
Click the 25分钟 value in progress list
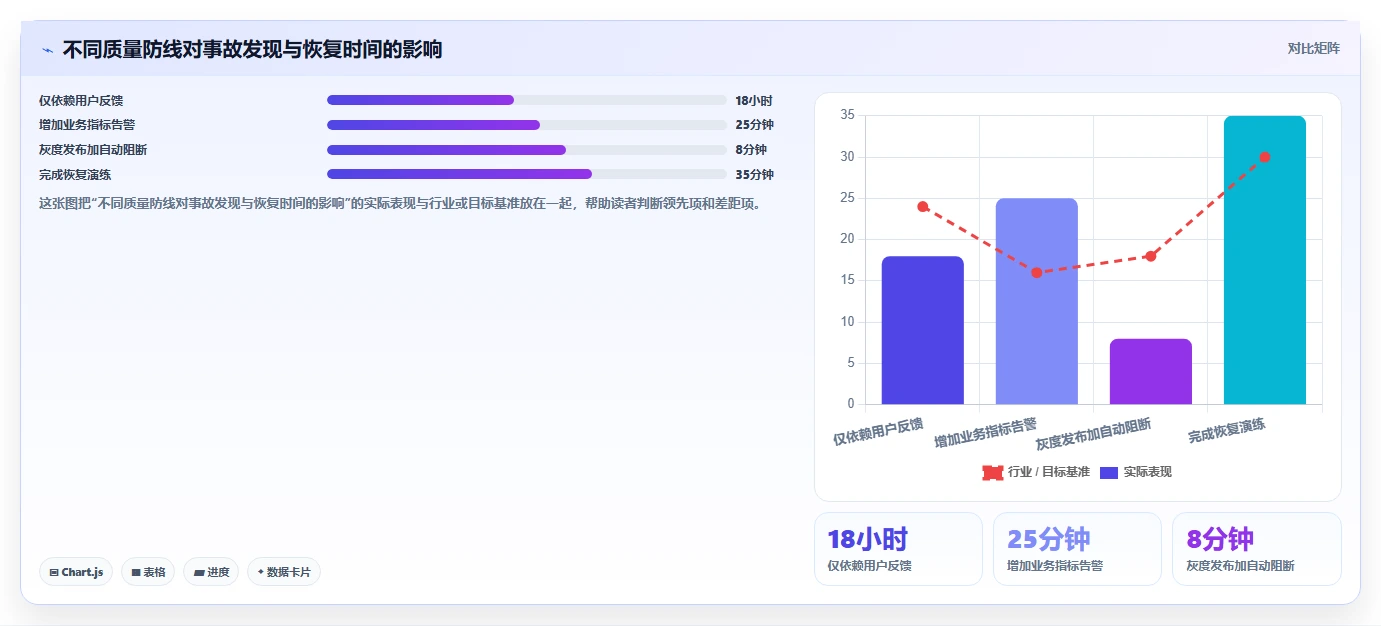[x=754, y=125]
